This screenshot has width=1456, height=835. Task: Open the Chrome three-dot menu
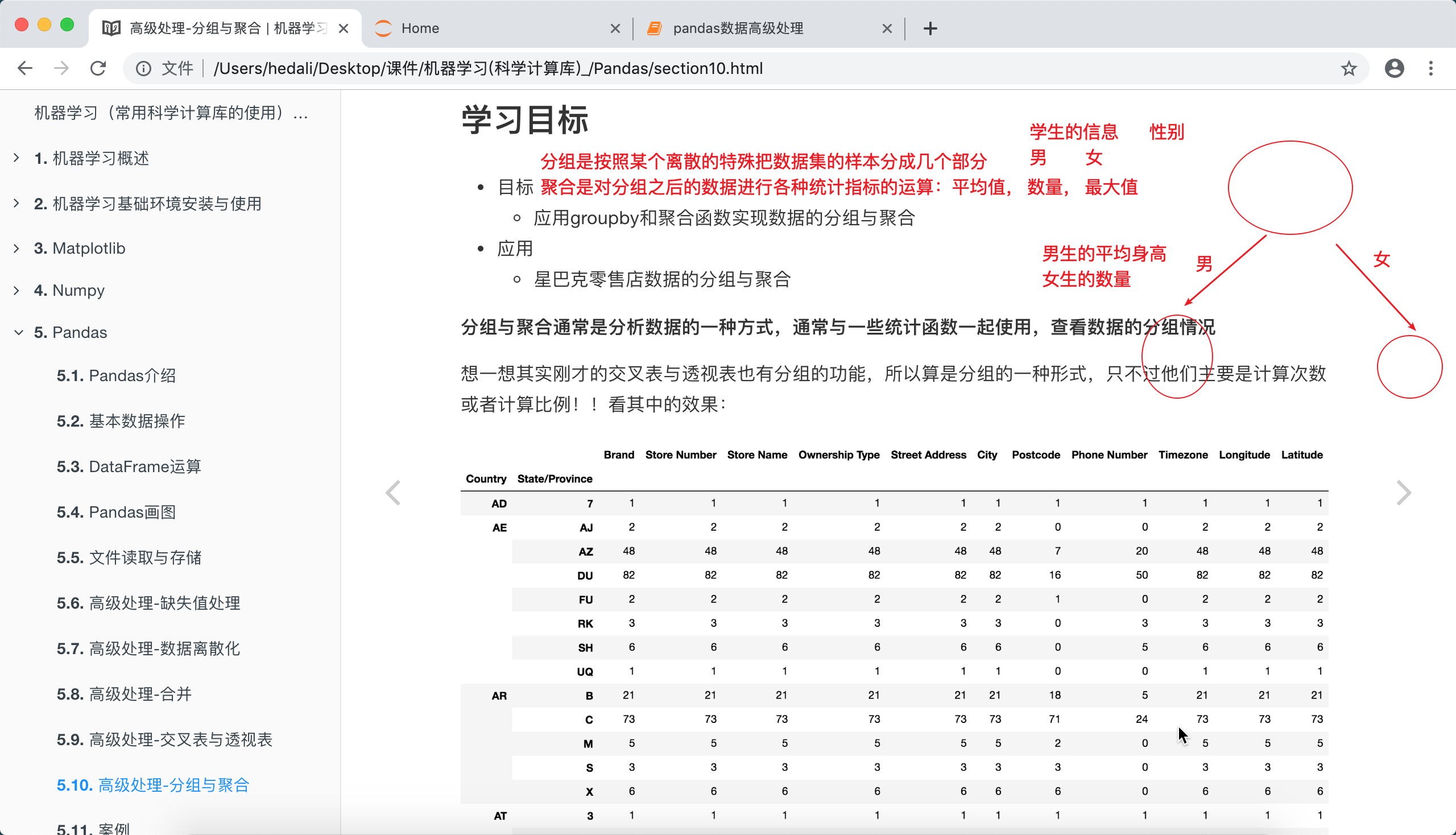tap(1431, 68)
